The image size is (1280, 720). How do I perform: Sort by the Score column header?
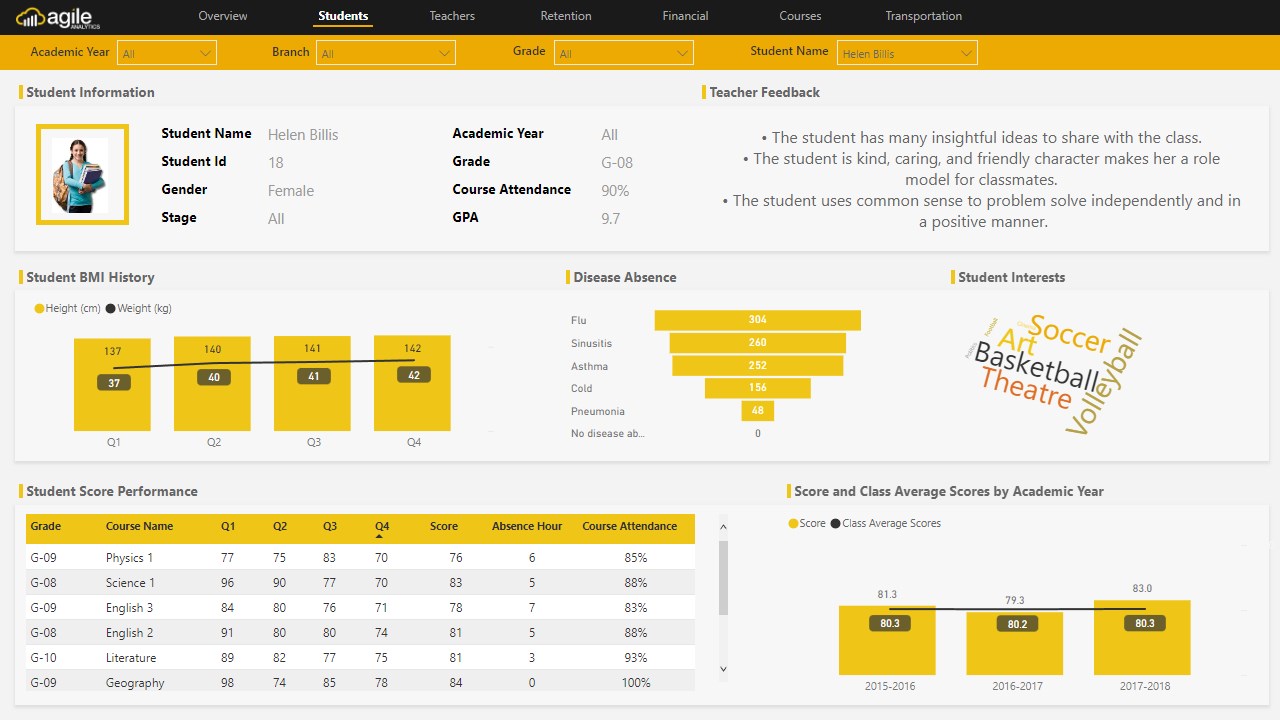(x=444, y=526)
